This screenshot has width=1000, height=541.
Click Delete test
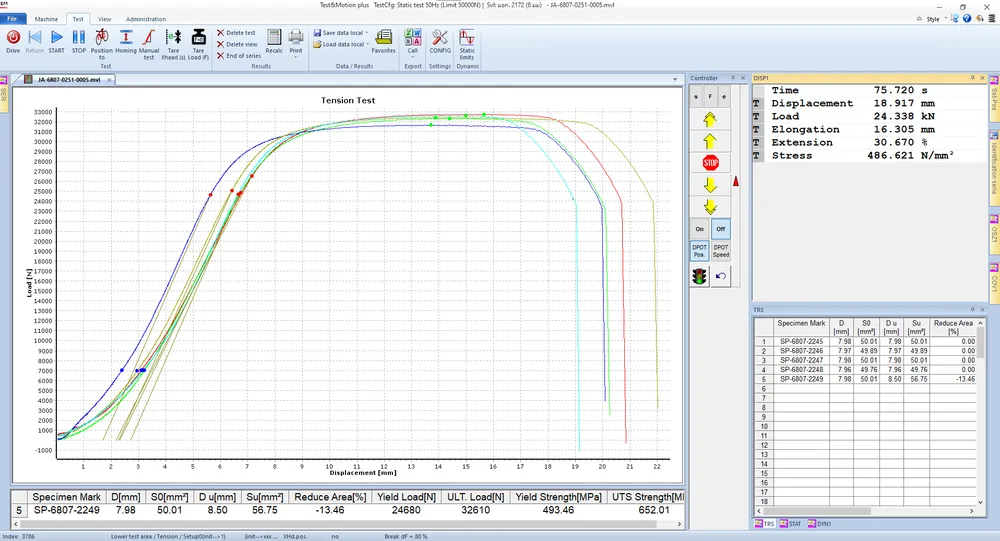click(236, 33)
